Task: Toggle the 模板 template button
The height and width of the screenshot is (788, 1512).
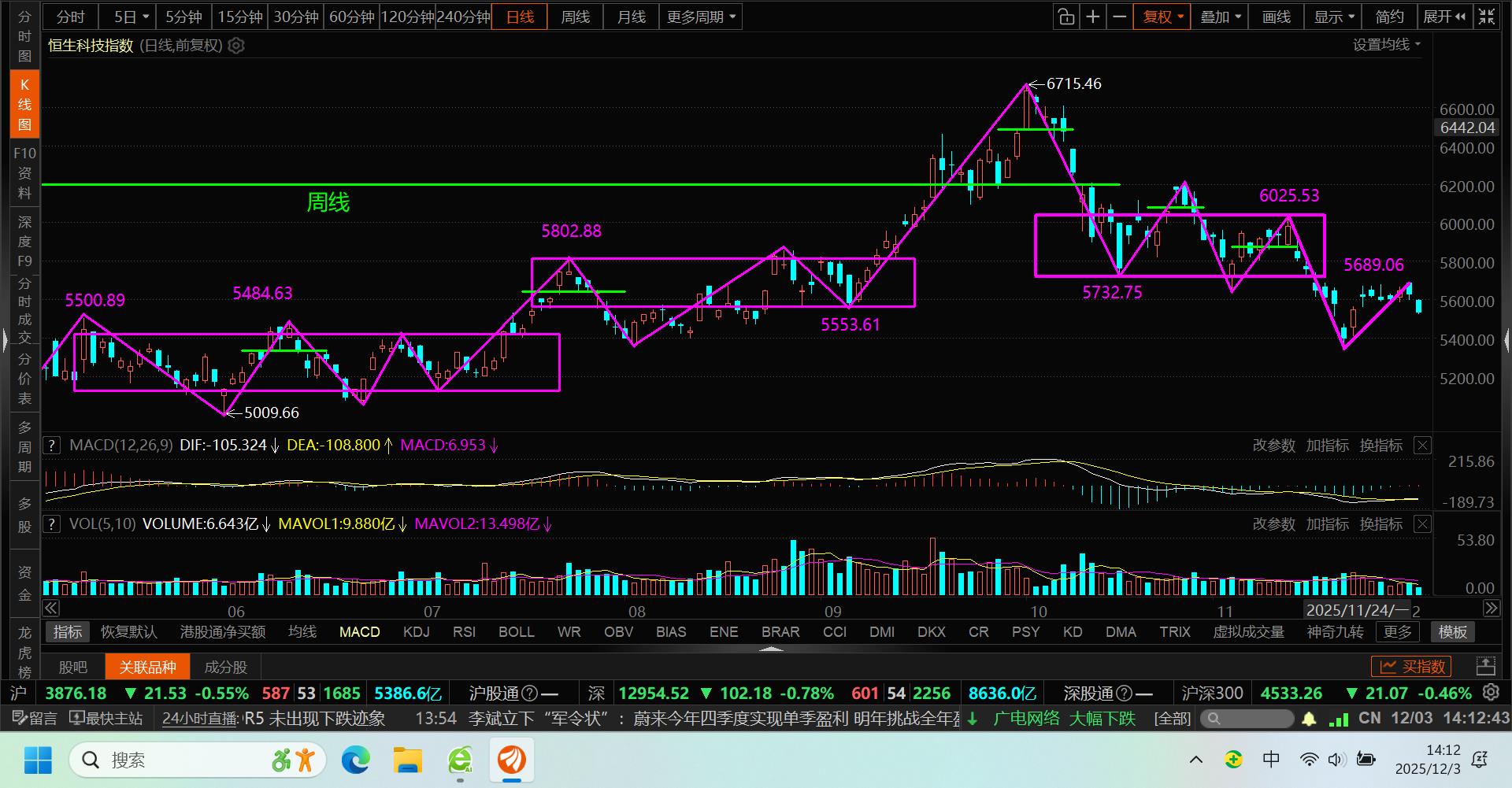Action: tap(1453, 632)
